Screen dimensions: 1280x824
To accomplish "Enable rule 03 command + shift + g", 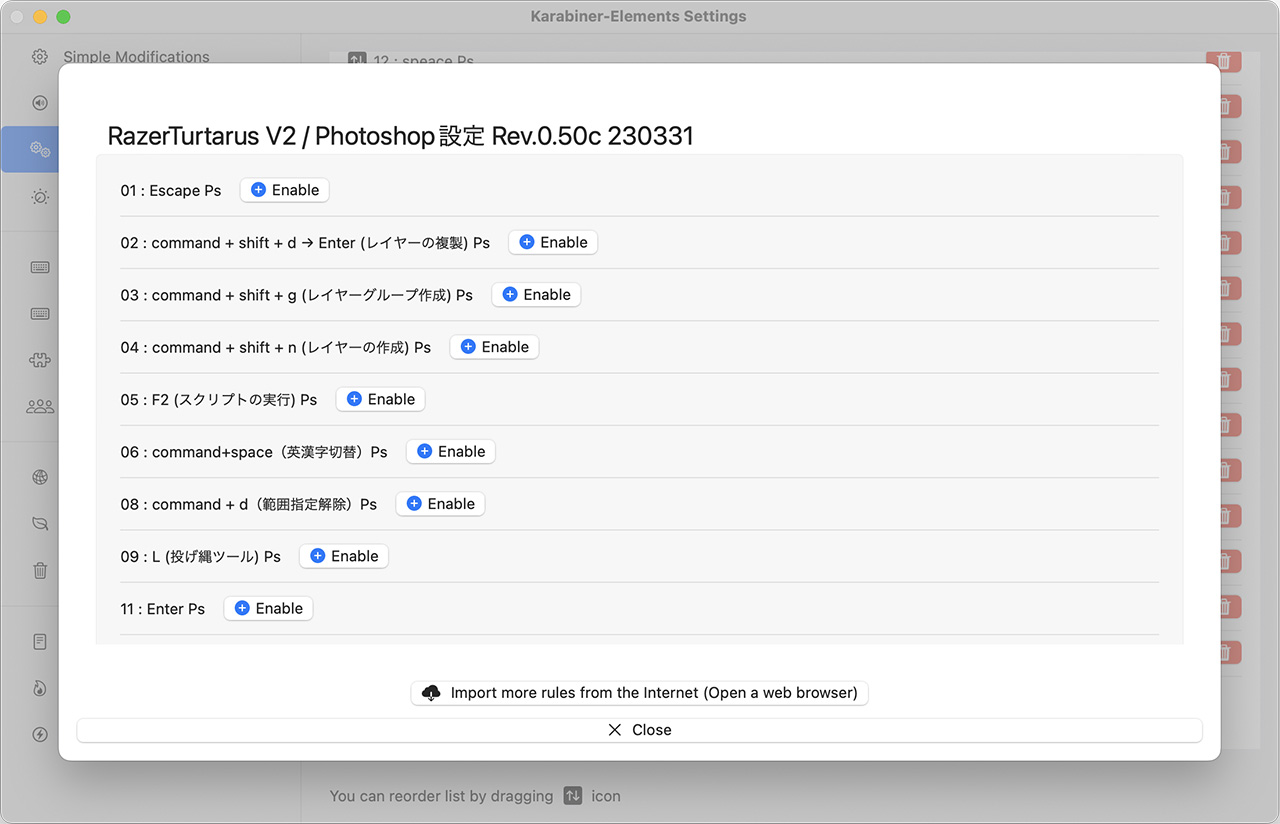I will [x=536, y=294].
